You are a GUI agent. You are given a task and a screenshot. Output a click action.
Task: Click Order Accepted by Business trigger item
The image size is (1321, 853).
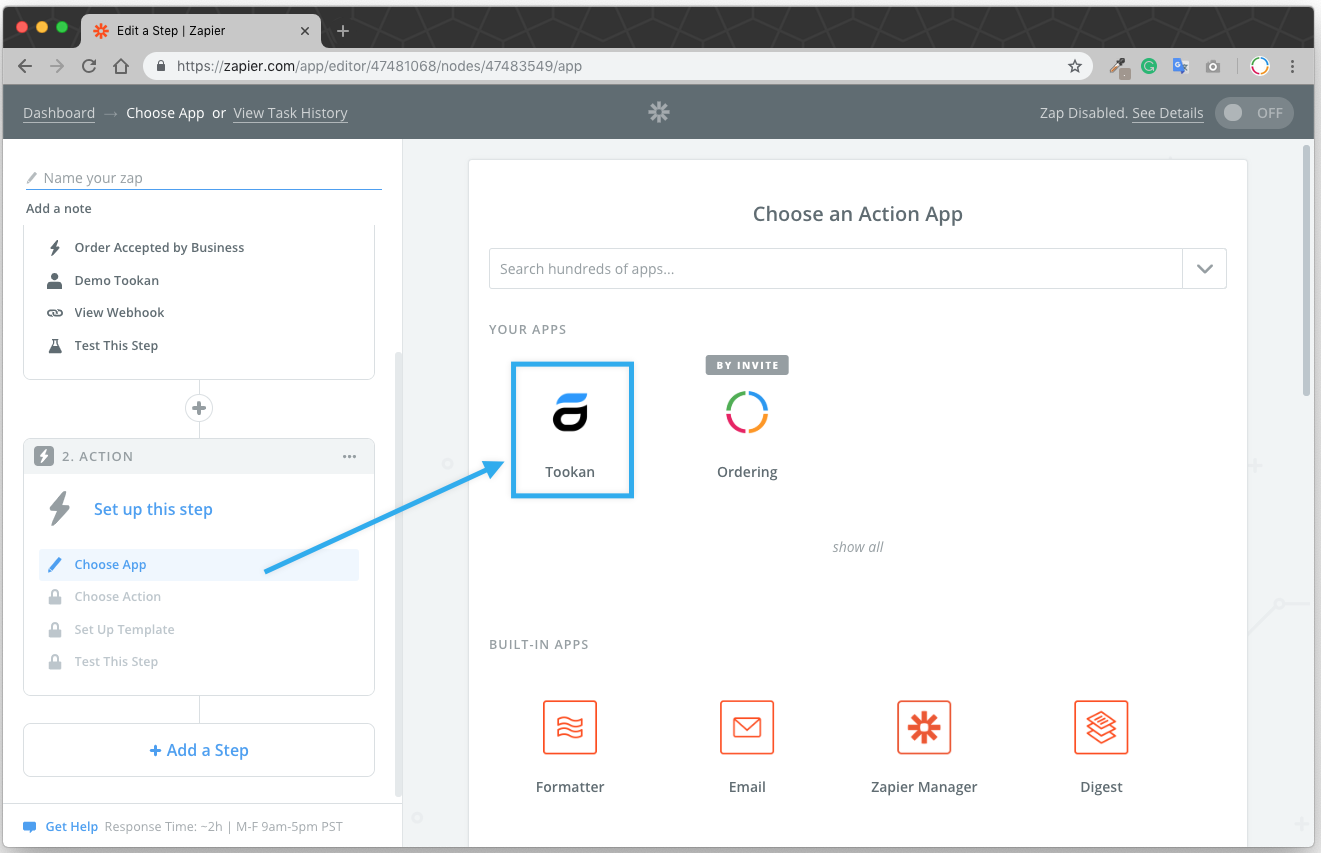click(159, 248)
